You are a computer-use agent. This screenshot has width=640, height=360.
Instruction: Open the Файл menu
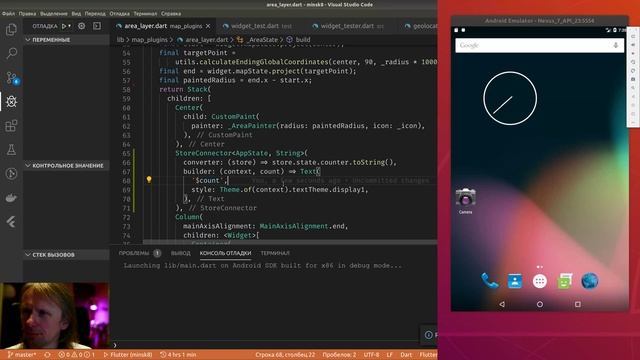[8, 13]
